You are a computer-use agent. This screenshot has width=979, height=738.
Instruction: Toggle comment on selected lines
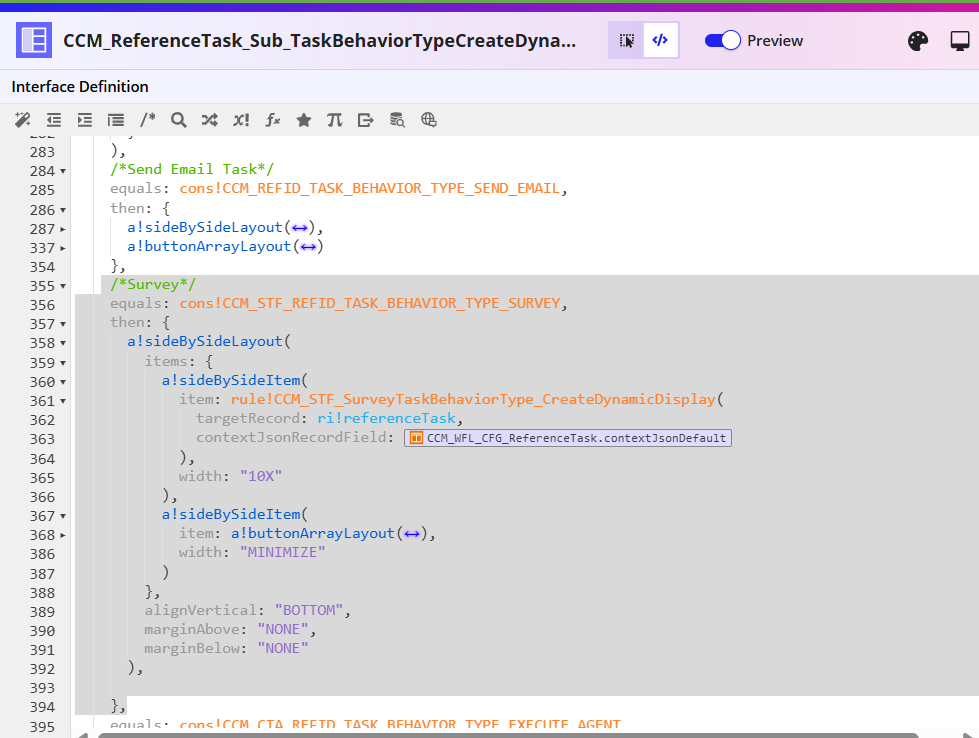tap(147, 120)
